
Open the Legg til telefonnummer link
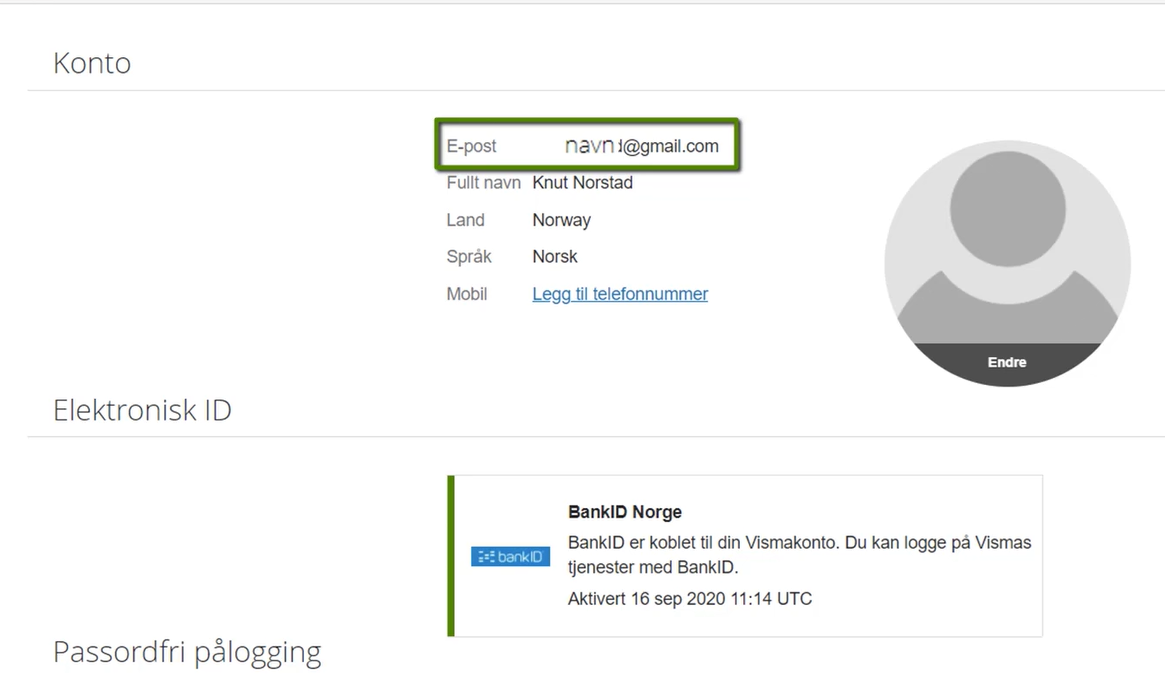[x=620, y=294]
